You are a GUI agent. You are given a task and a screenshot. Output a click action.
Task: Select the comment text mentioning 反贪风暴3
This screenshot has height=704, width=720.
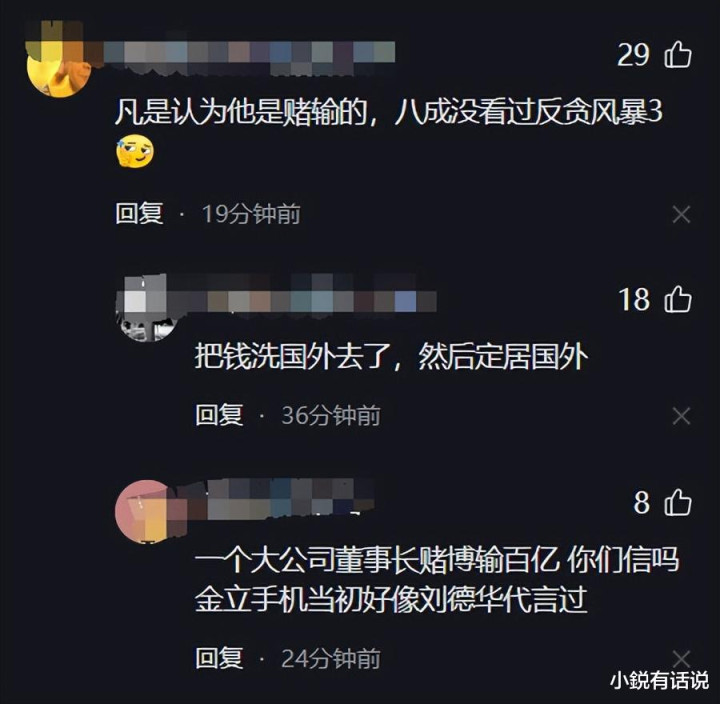(x=388, y=112)
